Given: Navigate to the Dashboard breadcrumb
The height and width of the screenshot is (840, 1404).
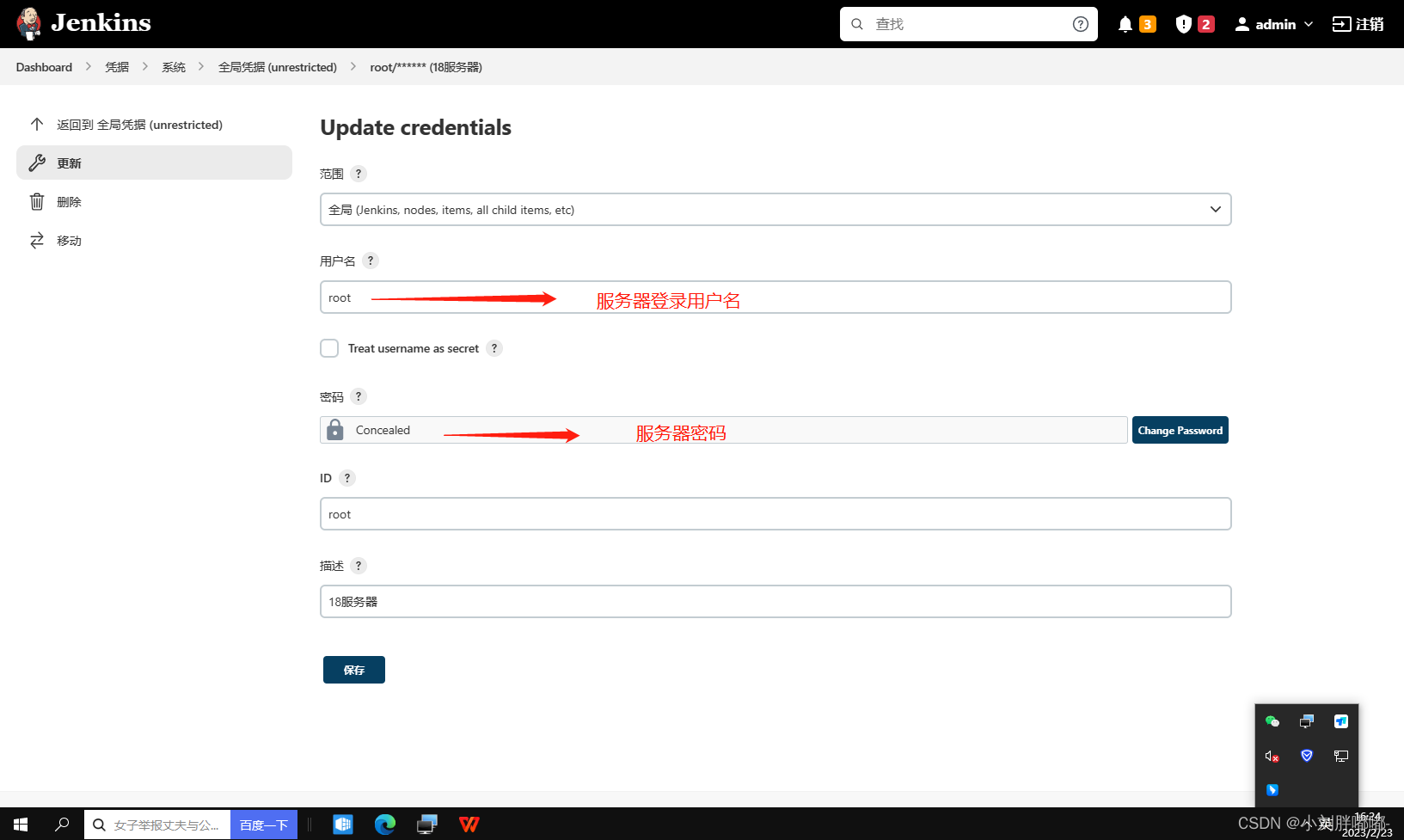Looking at the screenshot, I should pyautogui.click(x=43, y=66).
